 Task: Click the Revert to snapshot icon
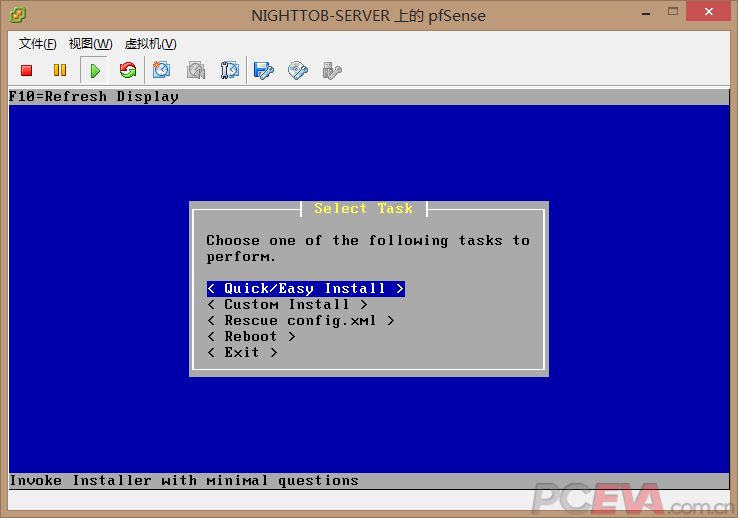tap(196, 70)
